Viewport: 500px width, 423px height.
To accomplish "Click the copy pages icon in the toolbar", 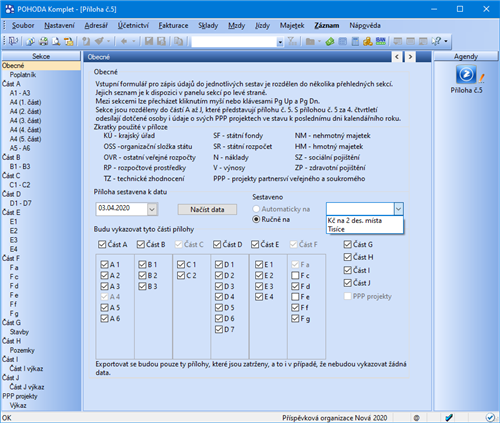I will 179,41.
